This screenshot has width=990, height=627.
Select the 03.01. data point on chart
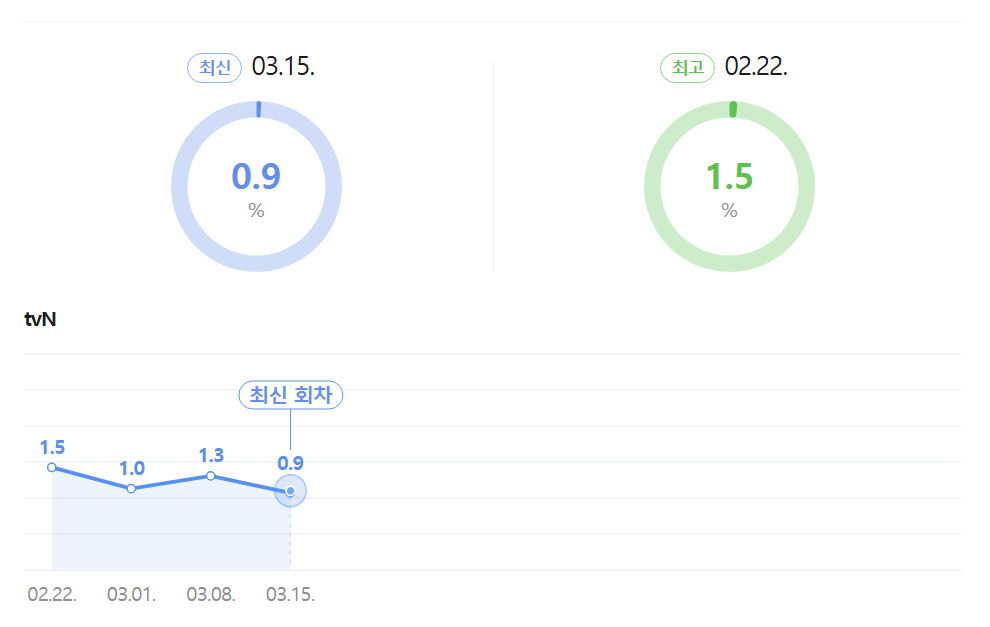(131, 489)
